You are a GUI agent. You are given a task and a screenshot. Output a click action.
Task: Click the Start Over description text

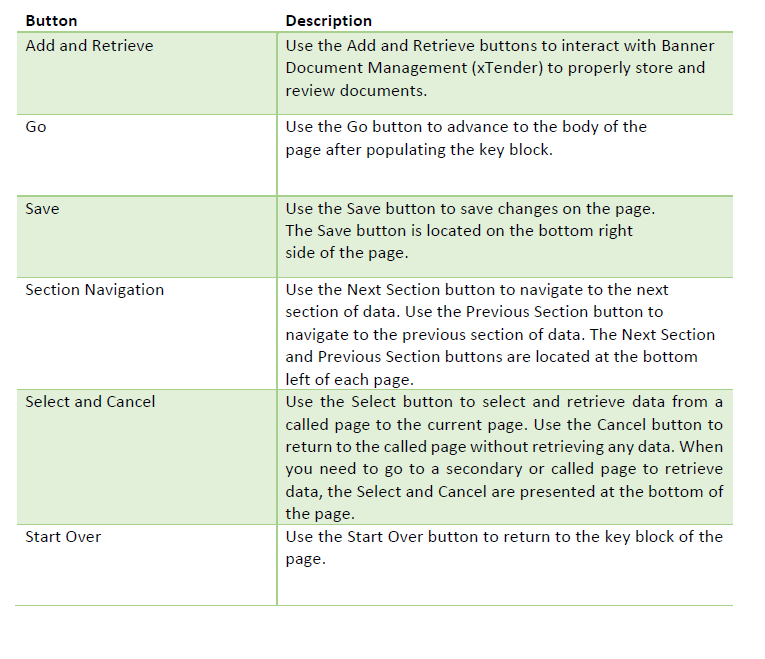point(504,547)
